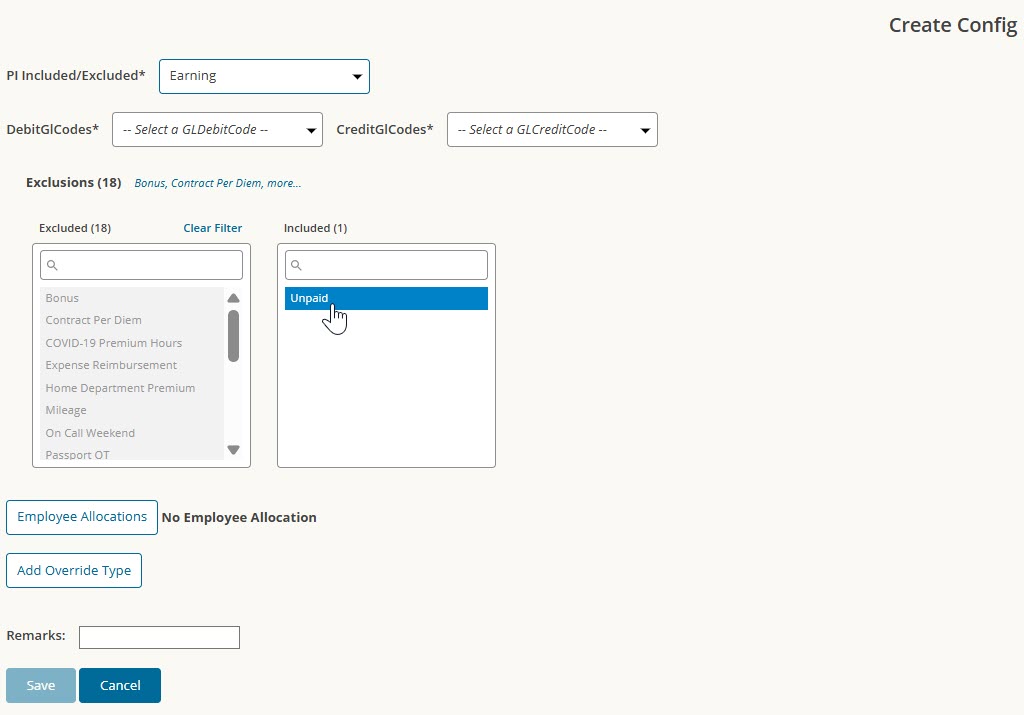Screen dimensions: 1024x715
Task: Click the Excluded list scroll down arrow
Action: [233, 449]
